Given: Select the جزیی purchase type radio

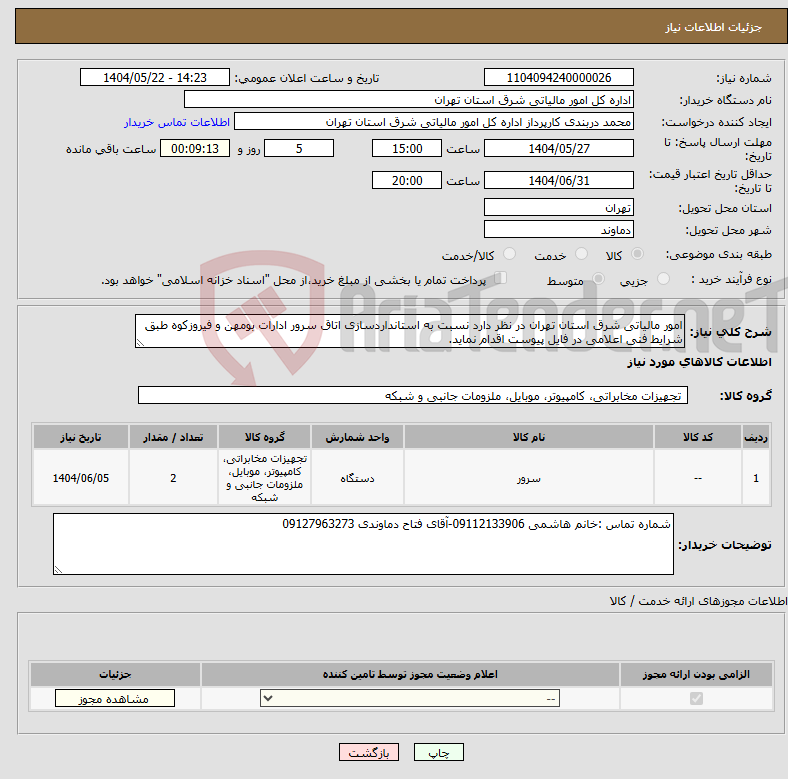Looking at the screenshot, I should point(663,278).
